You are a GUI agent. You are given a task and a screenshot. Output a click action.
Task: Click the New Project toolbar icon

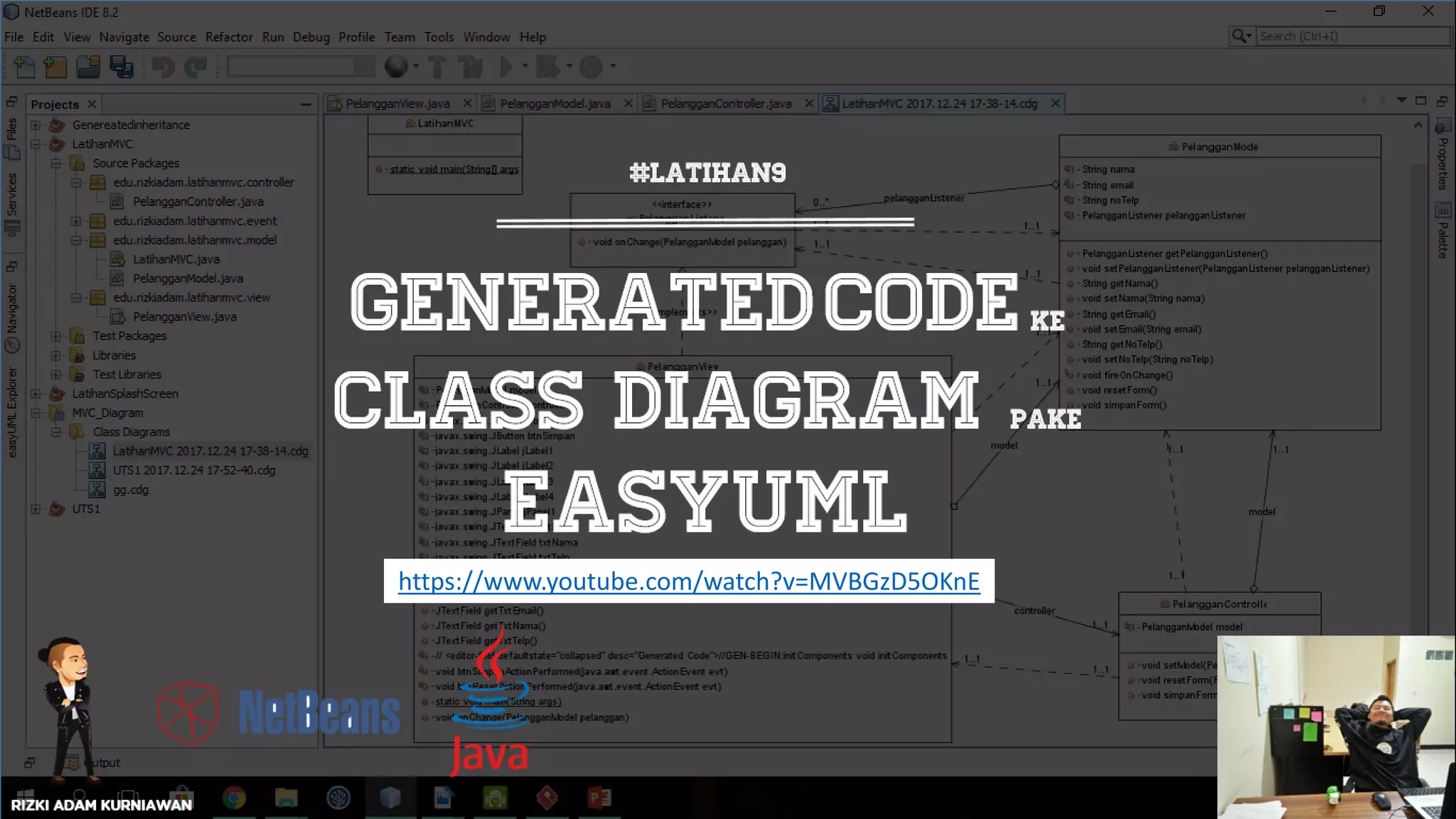tap(55, 67)
